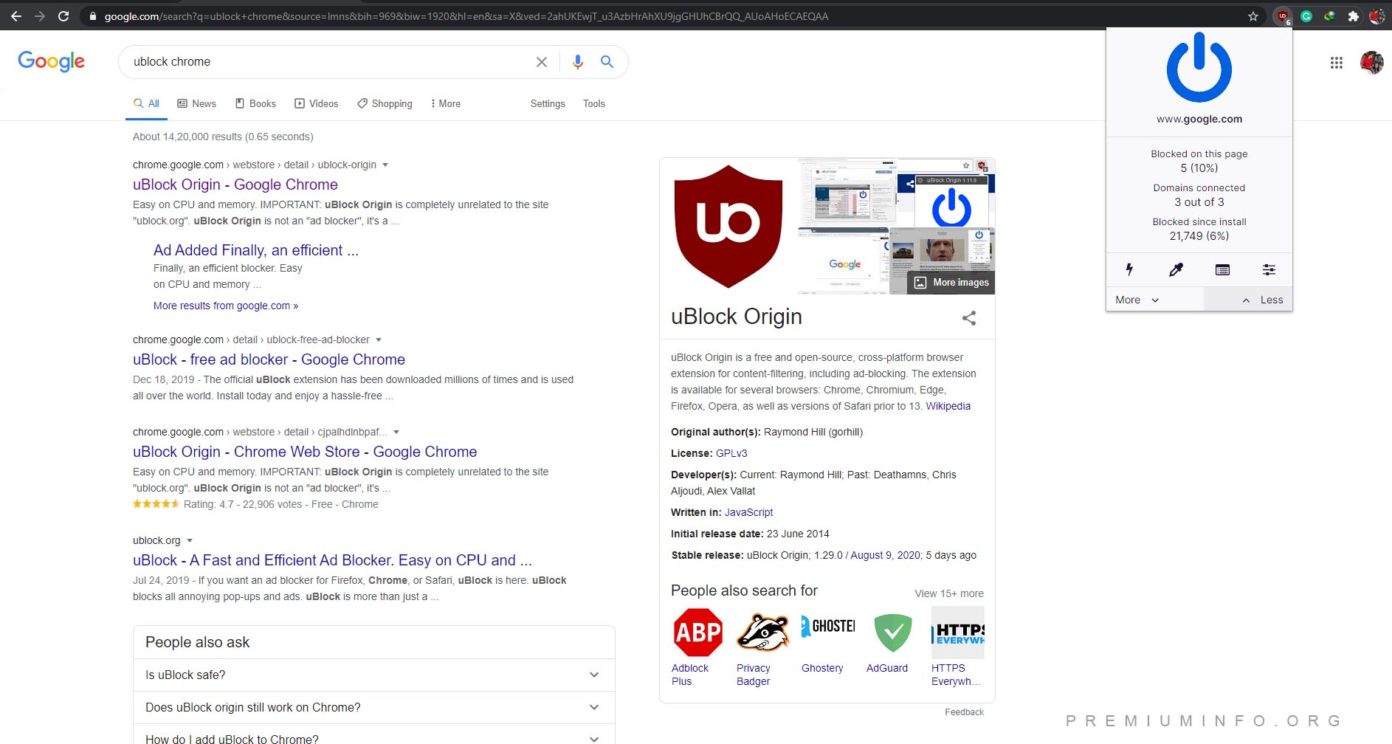The width and height of the screenshot is (1392, 744).
Task: Open the Extensions puzzle-piece menu
Action: (x=1353, y=16)
